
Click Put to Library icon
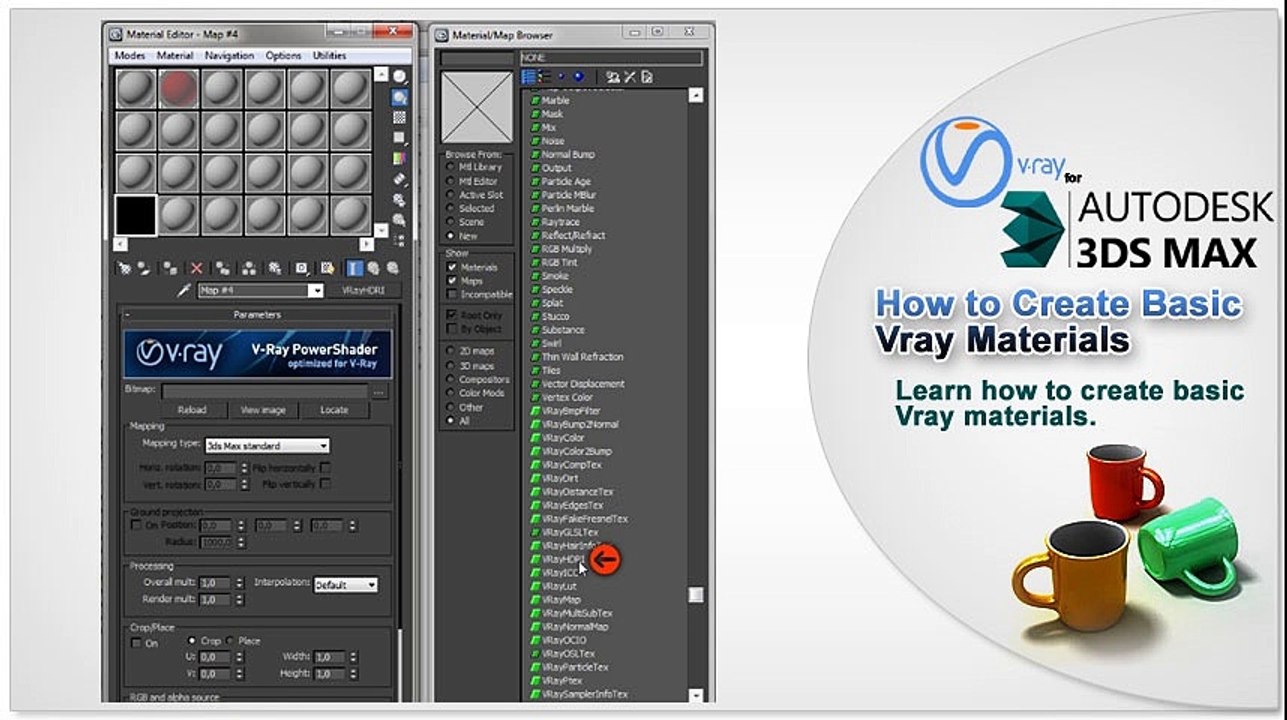coord(274,268)
